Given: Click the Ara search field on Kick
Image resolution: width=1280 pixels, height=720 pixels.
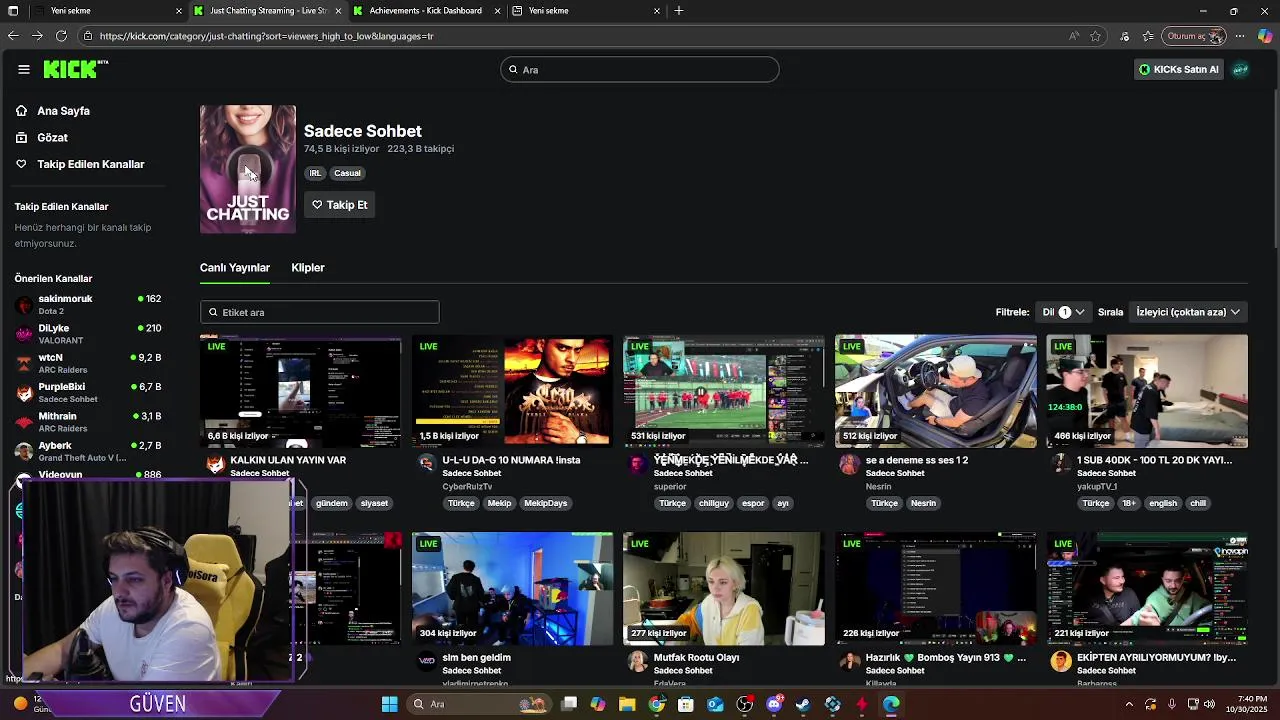Looking at the screenshot, I should coord(640,69).
